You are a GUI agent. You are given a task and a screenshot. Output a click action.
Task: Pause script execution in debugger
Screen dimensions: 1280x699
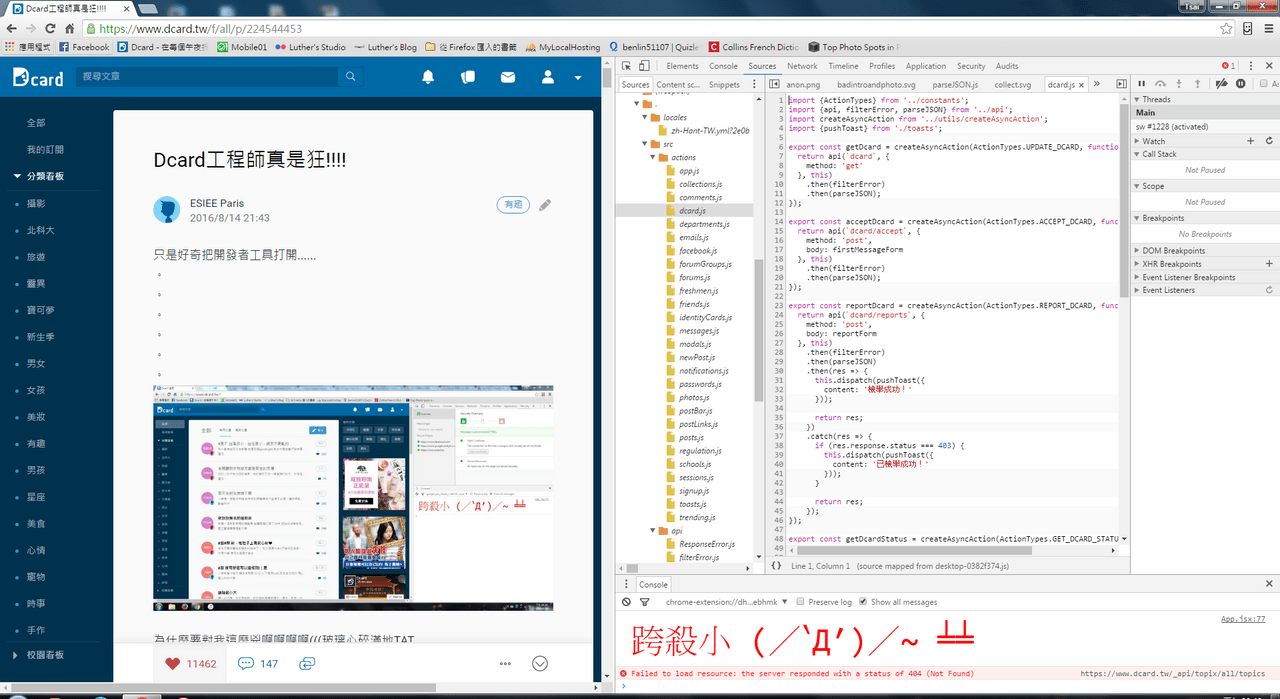tap(1142, 84)
